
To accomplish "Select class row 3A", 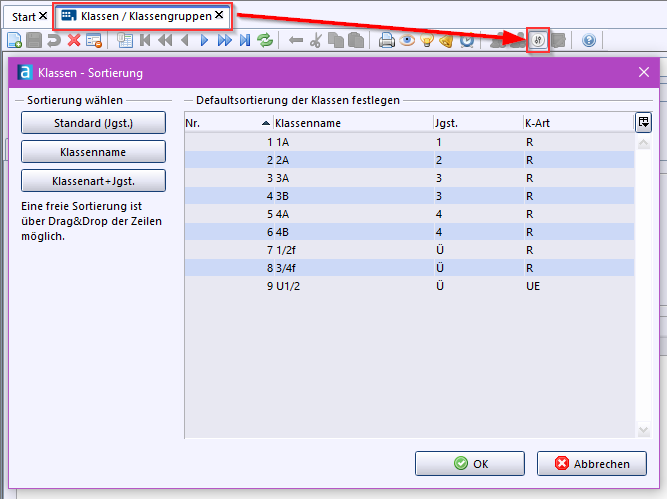I will coord(409,178).
